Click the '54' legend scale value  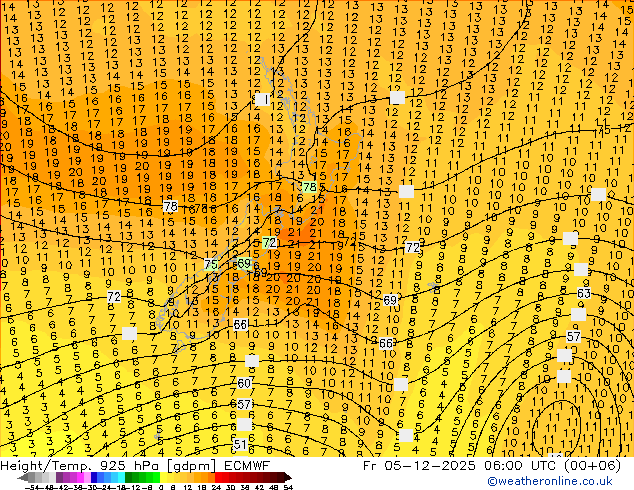pos(287,488)
